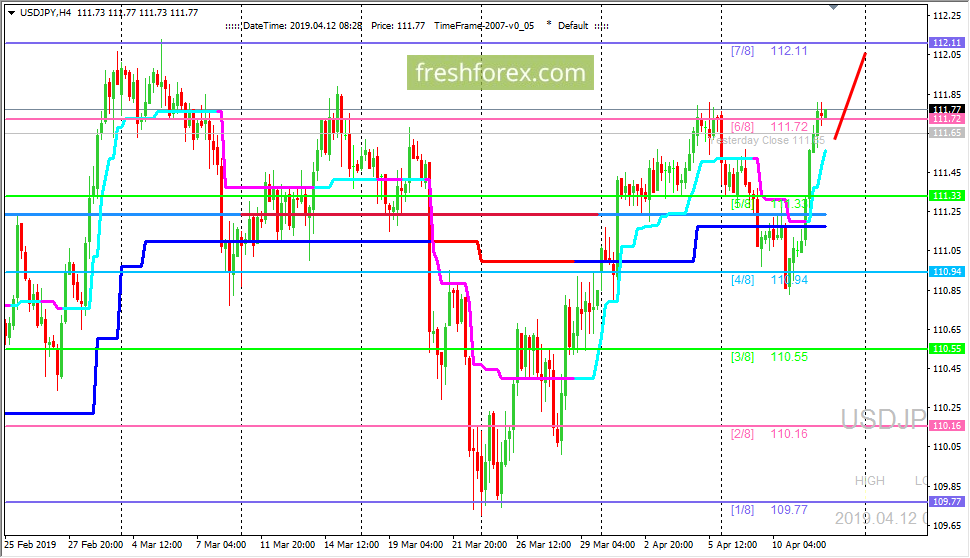Click the chart shift triangle marker at top
970x558 pixels.
point(833,7)
